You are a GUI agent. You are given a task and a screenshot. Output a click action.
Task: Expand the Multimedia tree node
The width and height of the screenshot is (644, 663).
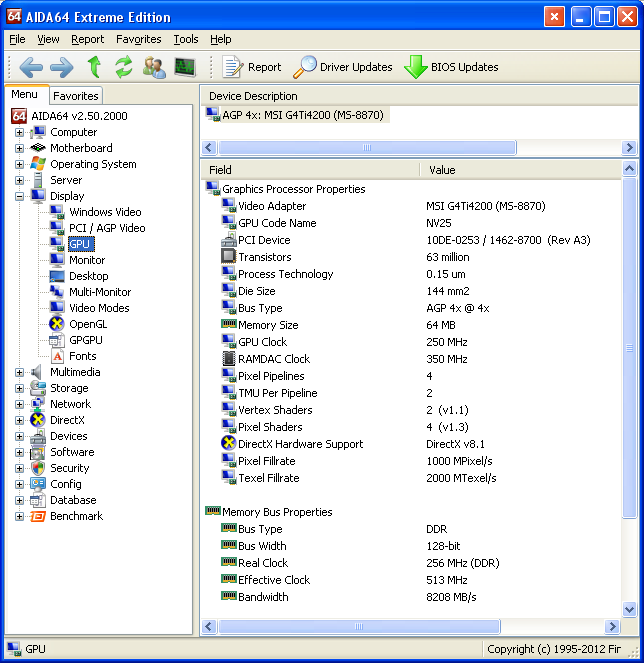[x=19, y=373]
